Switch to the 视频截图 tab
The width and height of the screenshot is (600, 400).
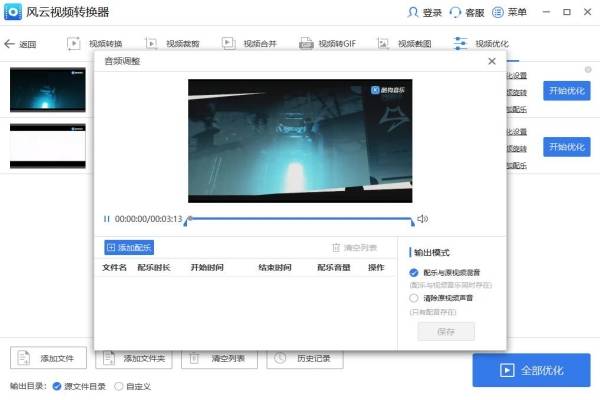coord(415,44)
